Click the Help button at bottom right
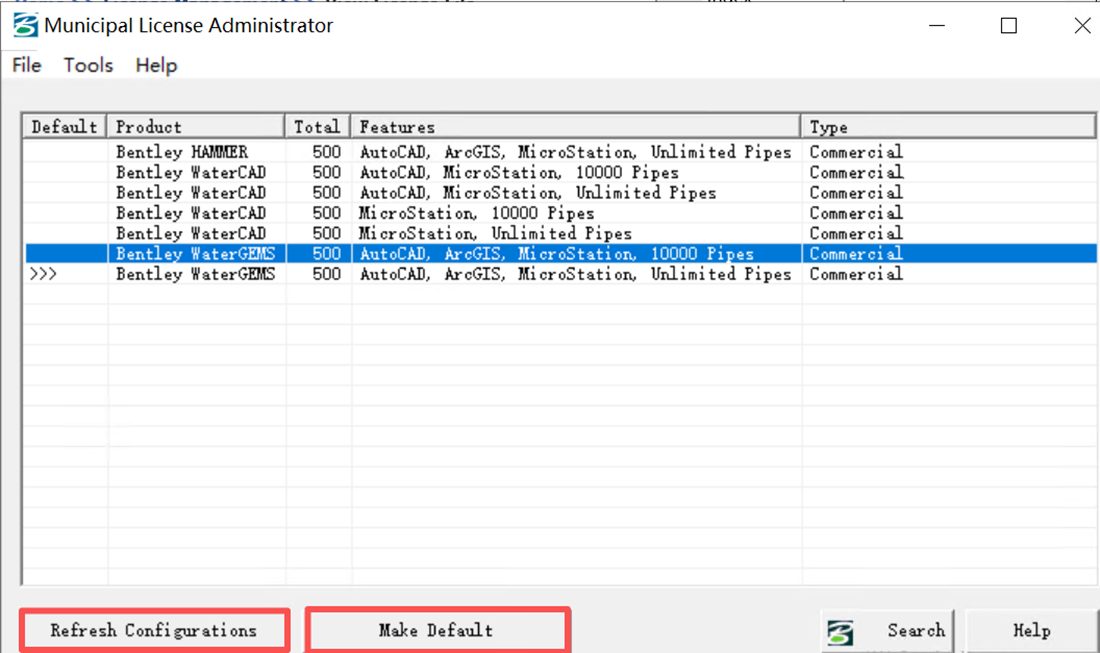 [1031, 631]
